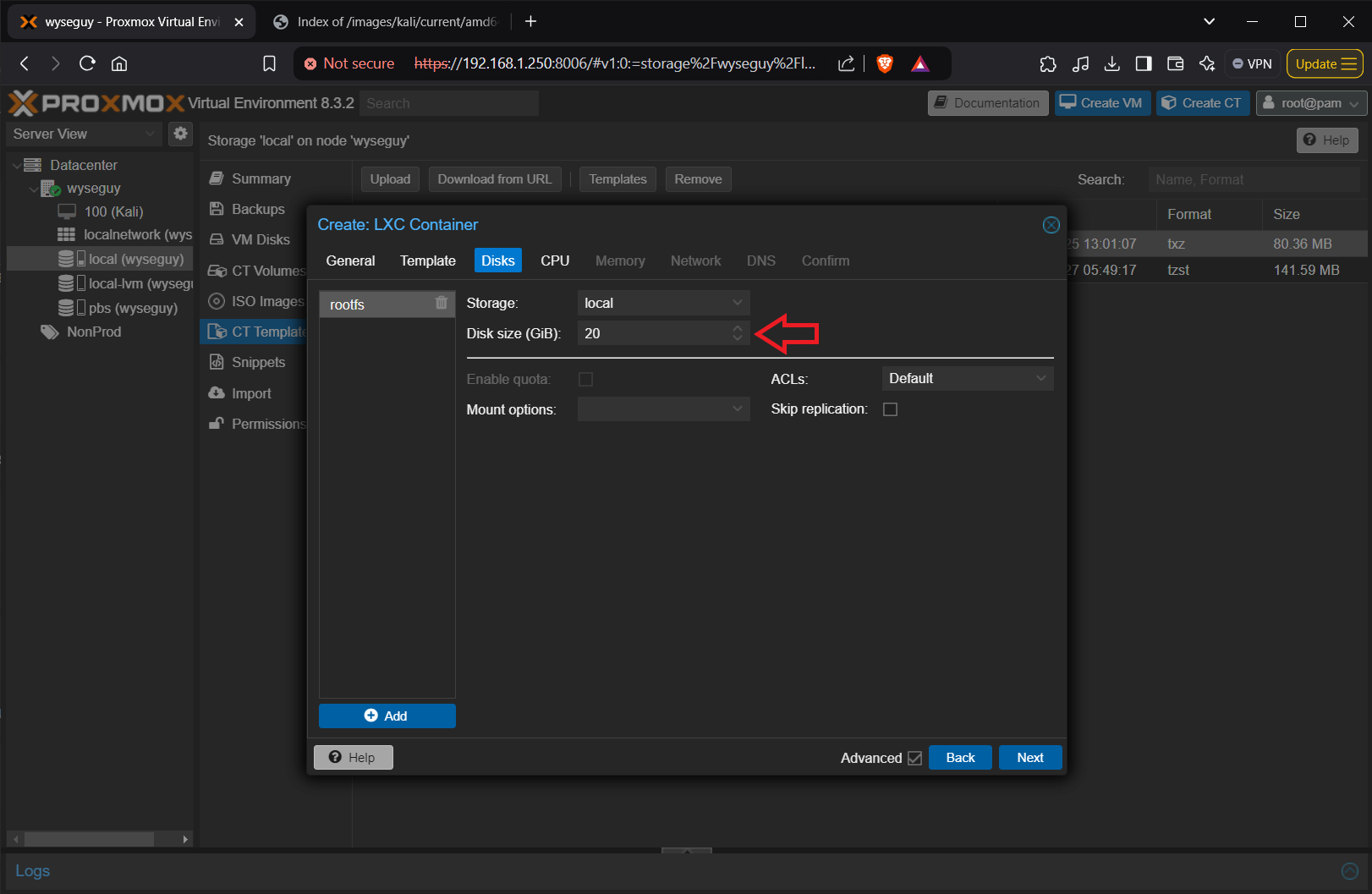
Task: Open the ACLs Default dropdown
Action: (x=968, y=378)
